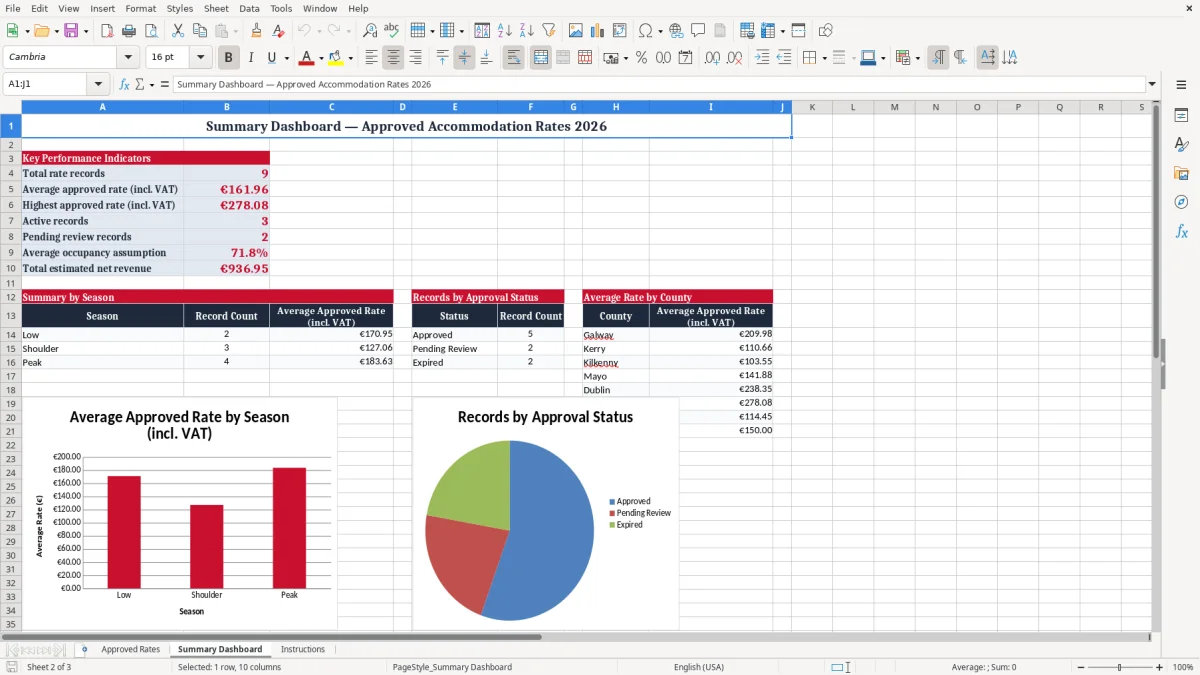This screenshot has width=1200, height=675.
Task: Open the Data menu
Action: (249, 8)
